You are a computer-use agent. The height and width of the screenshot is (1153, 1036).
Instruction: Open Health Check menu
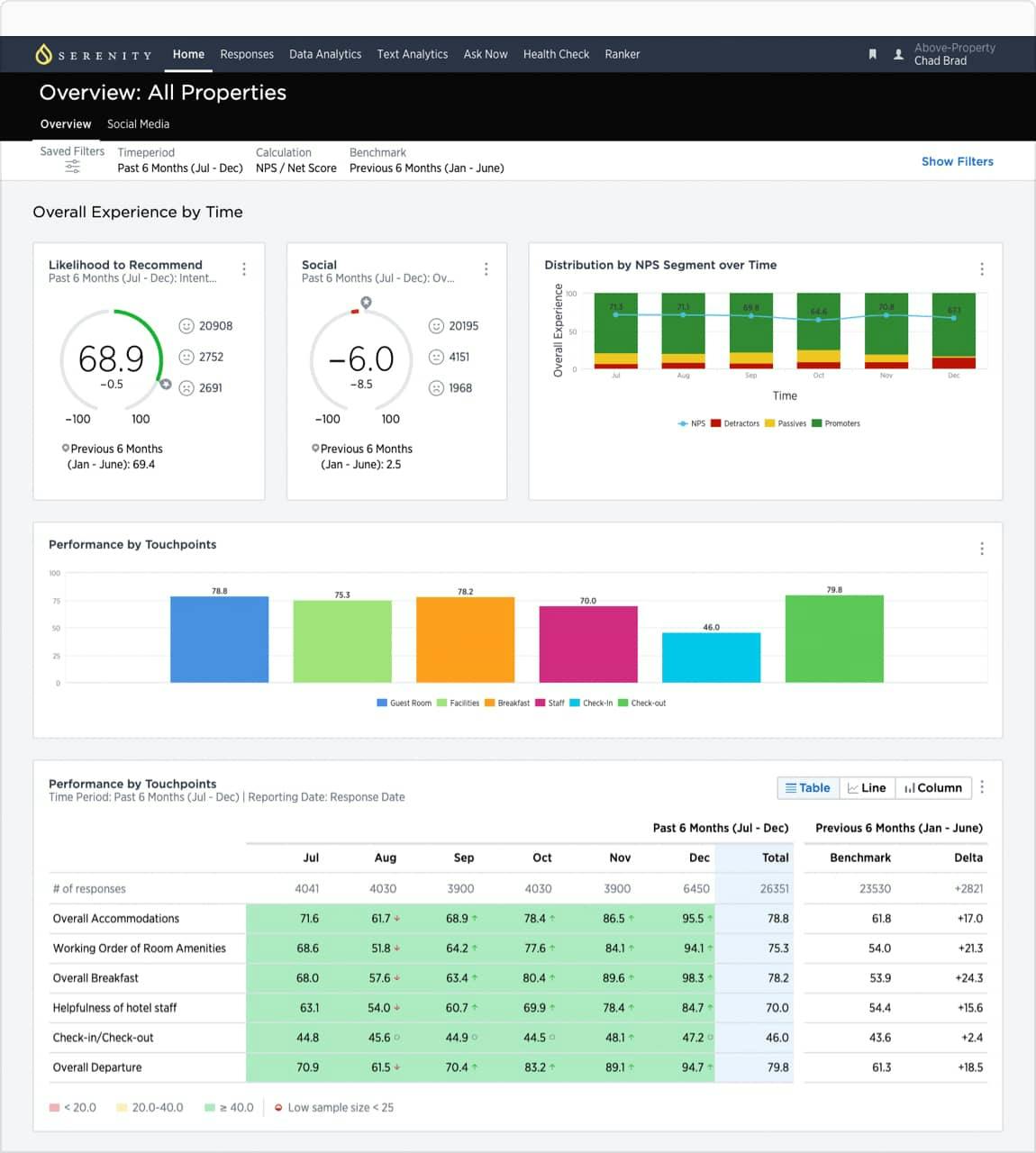(557, 54)
